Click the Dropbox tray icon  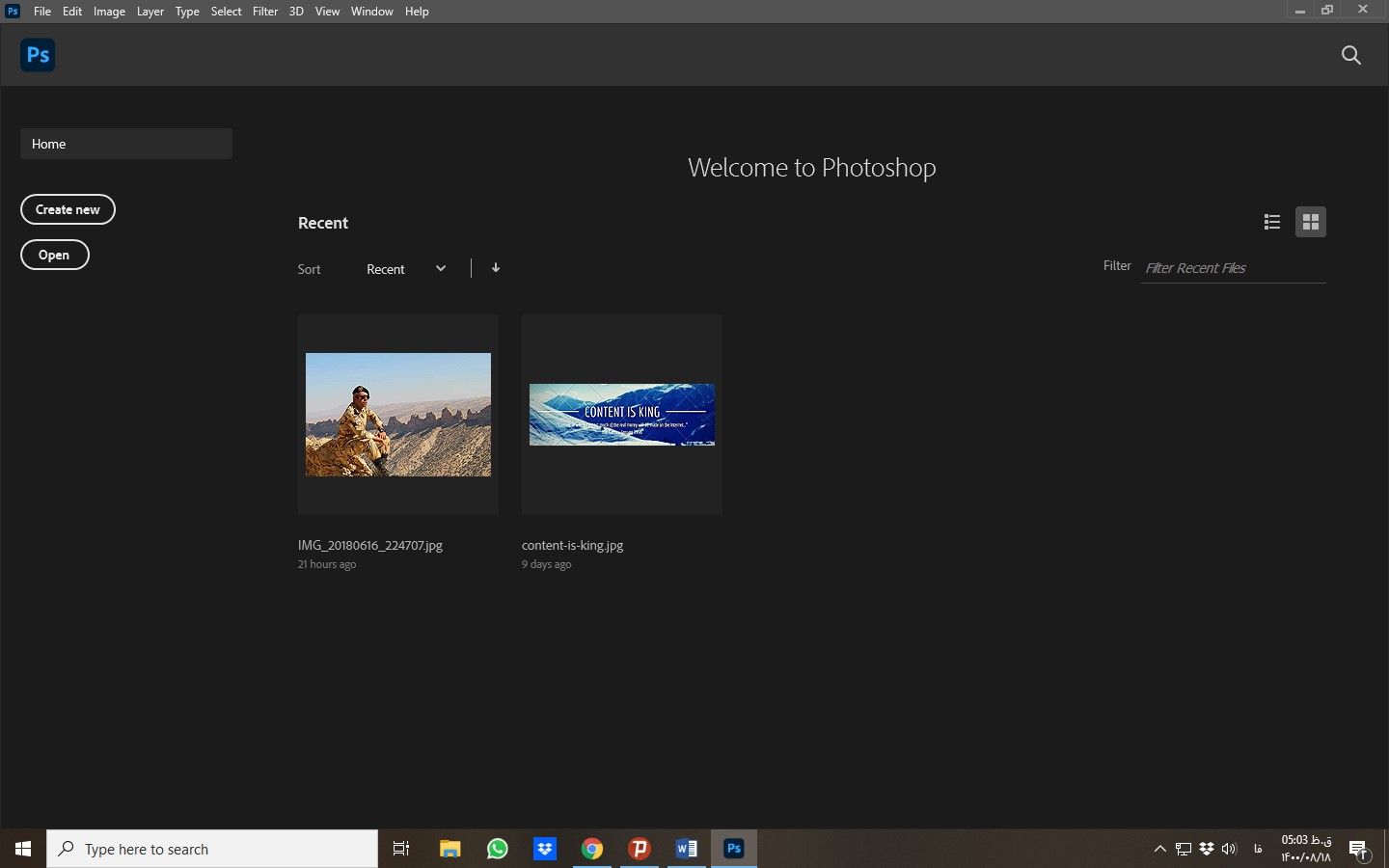tap(1207, 849)
